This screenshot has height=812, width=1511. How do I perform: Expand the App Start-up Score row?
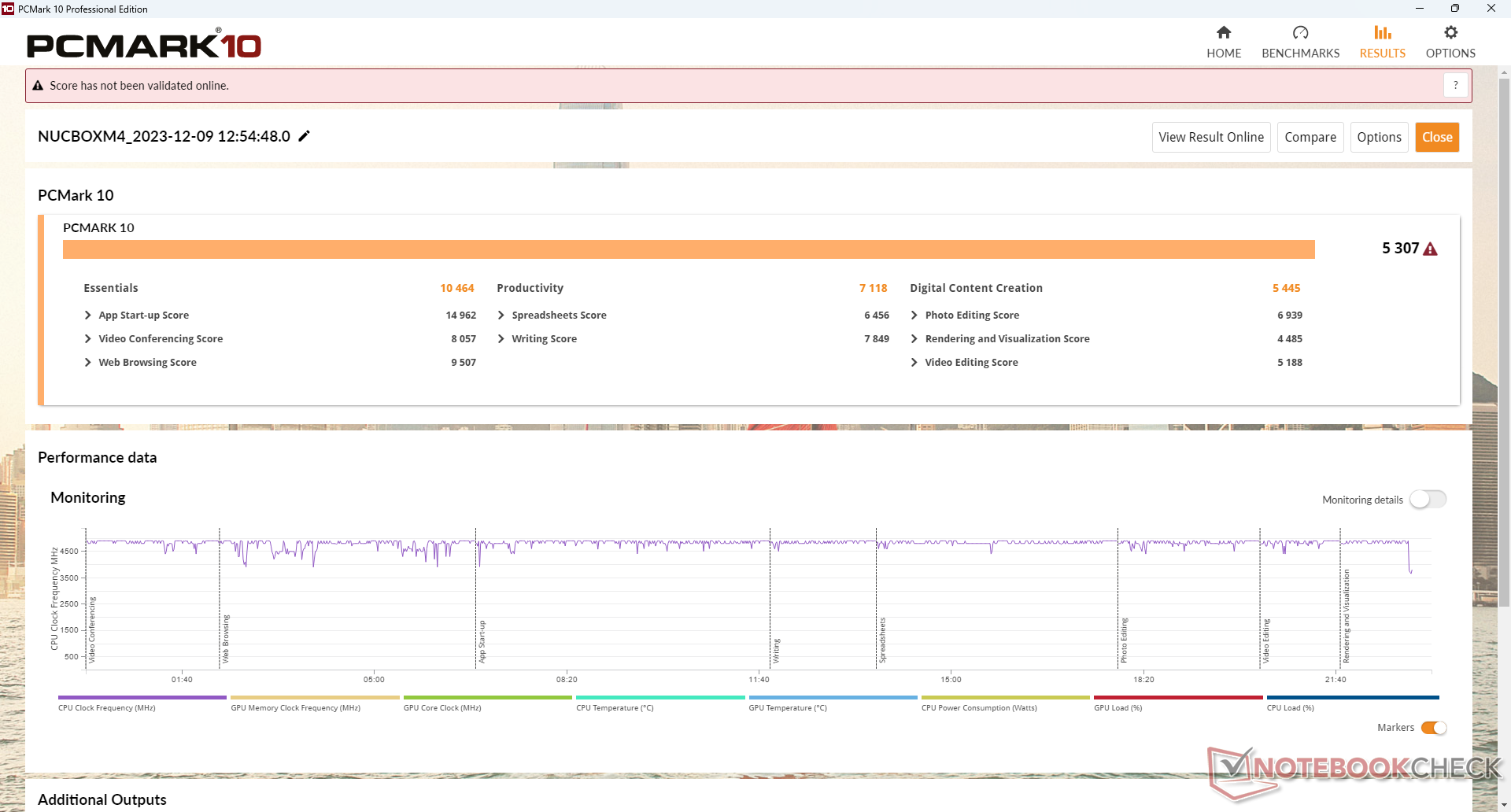[x=87, y=316]
